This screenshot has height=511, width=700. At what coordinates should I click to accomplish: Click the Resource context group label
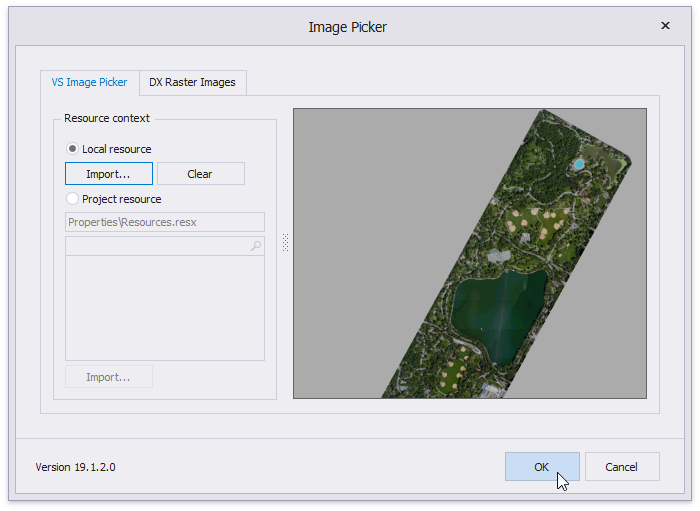107,118
